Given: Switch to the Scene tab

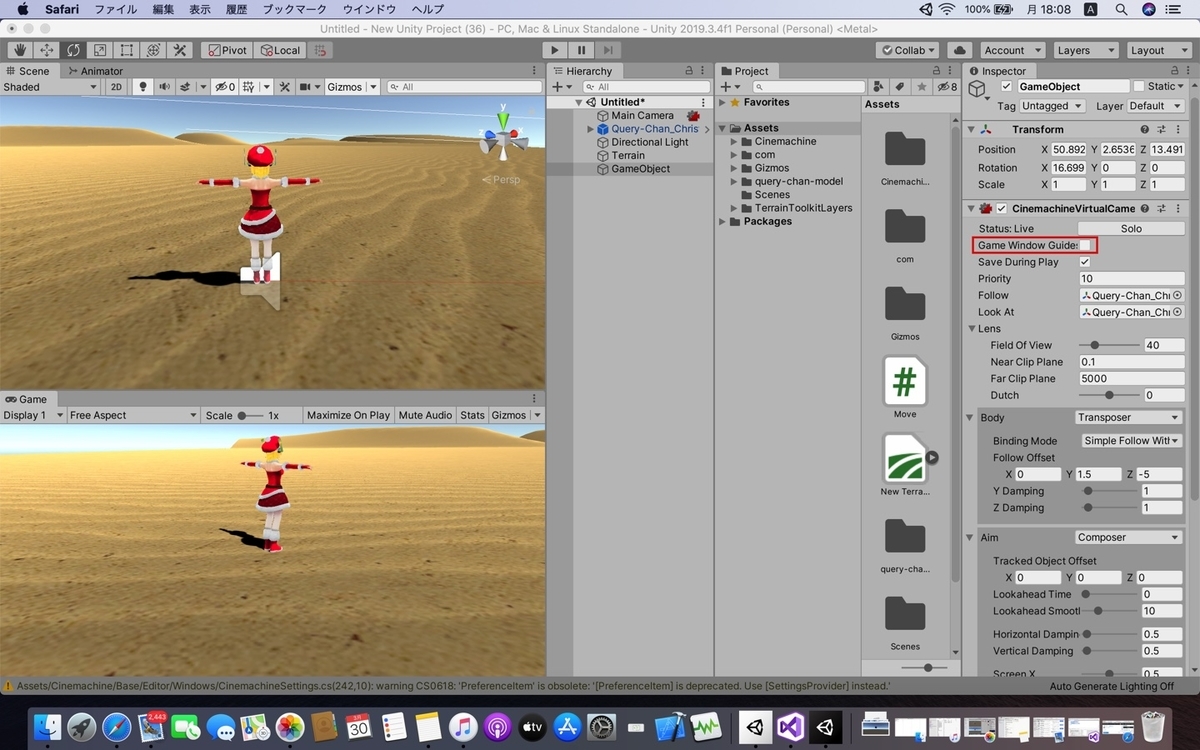Looking at the screenshot, I should (x=27, y=71).
